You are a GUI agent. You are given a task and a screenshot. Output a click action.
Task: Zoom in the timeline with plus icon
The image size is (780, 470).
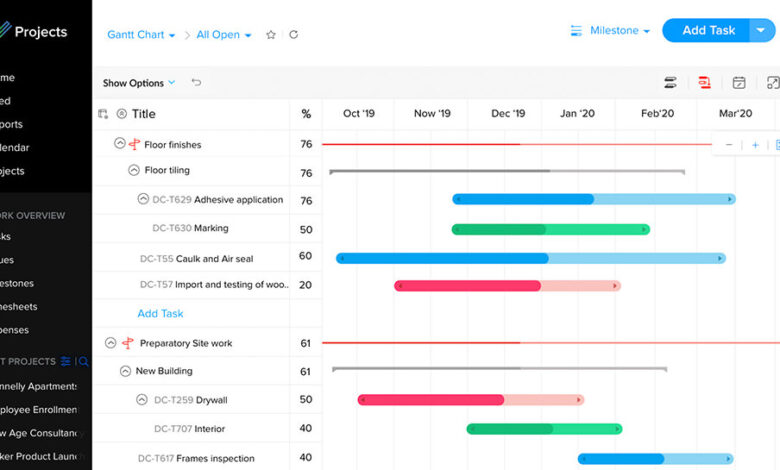[755, 145]
